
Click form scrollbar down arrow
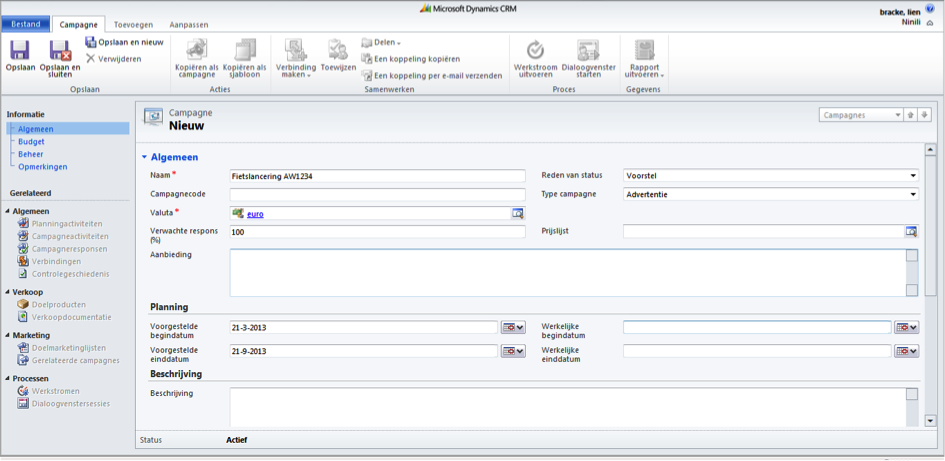(x=930, y=421)
